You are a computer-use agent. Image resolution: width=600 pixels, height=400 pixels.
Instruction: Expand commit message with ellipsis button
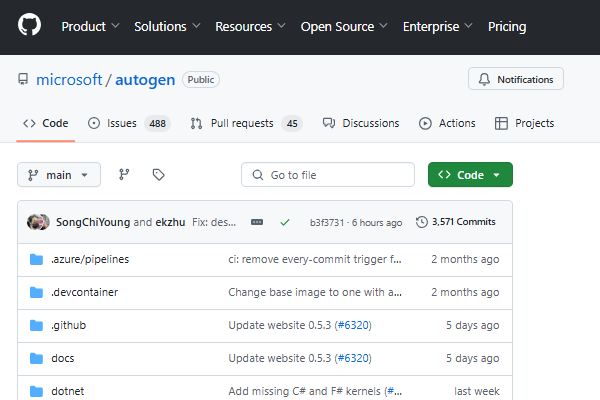(257, 222)
